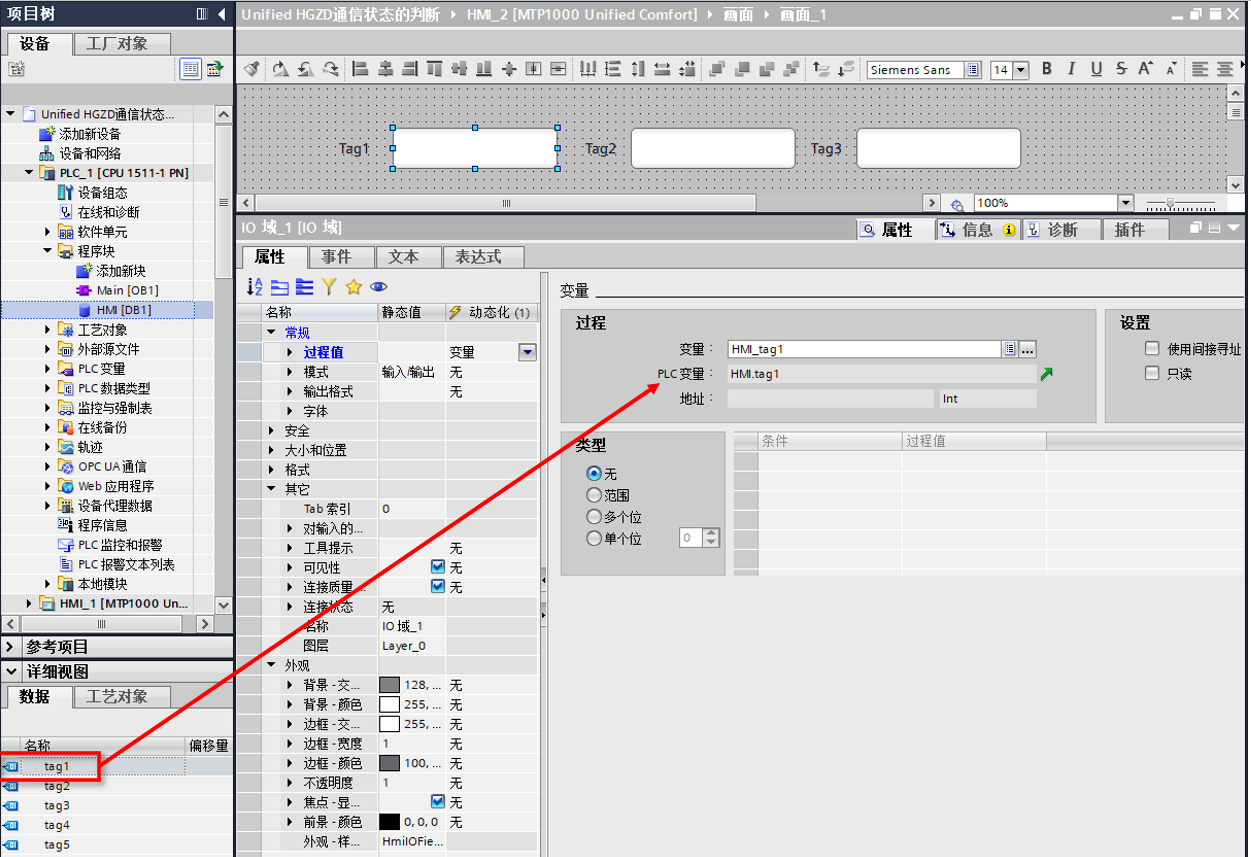Click the Bold formatting icon
Viewport: 1251px width, 857px height.
[x=1047, y=69]
